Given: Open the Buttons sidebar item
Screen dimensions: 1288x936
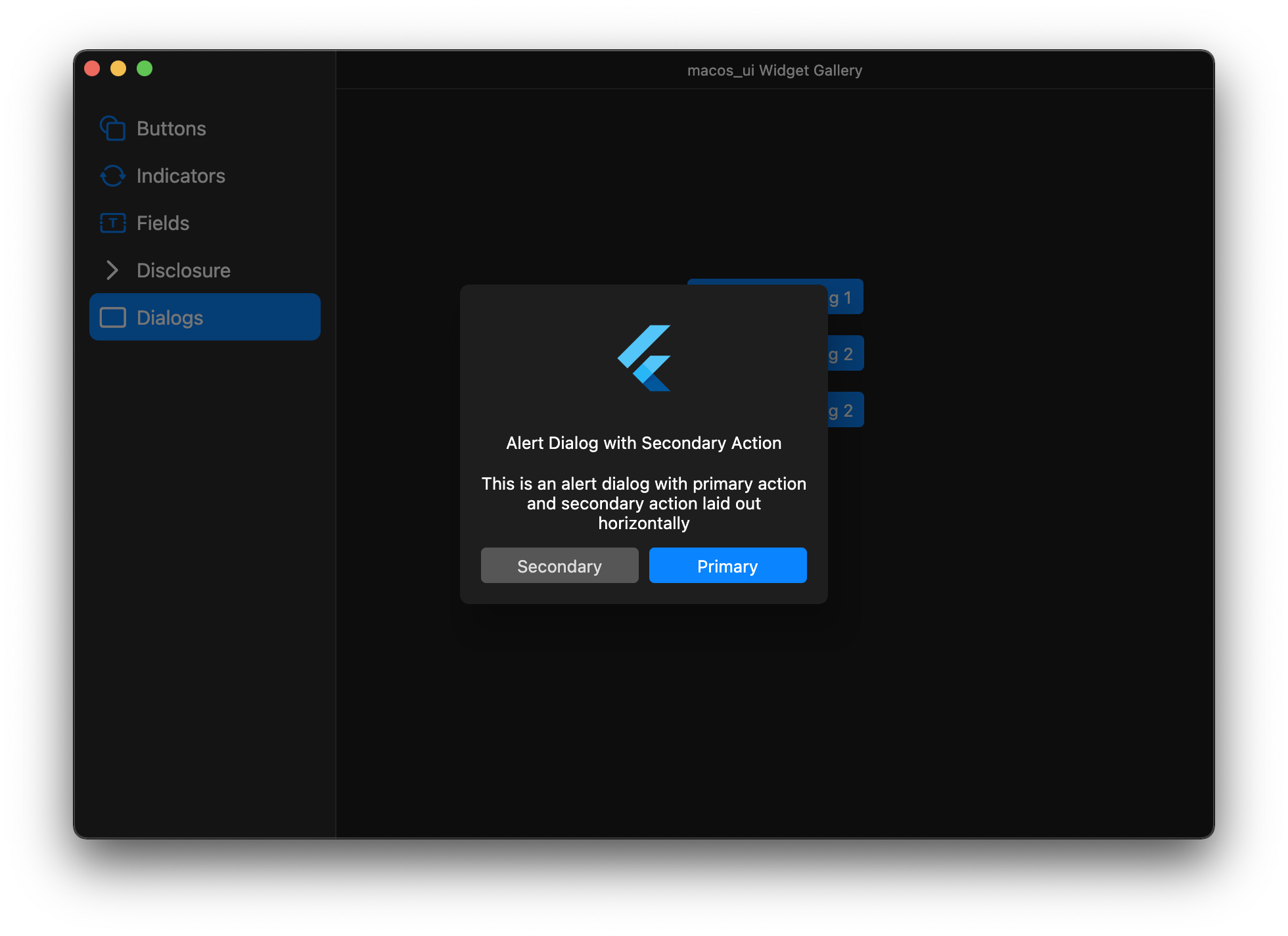Looking at the screenshot, I should (x=171, y=128).
